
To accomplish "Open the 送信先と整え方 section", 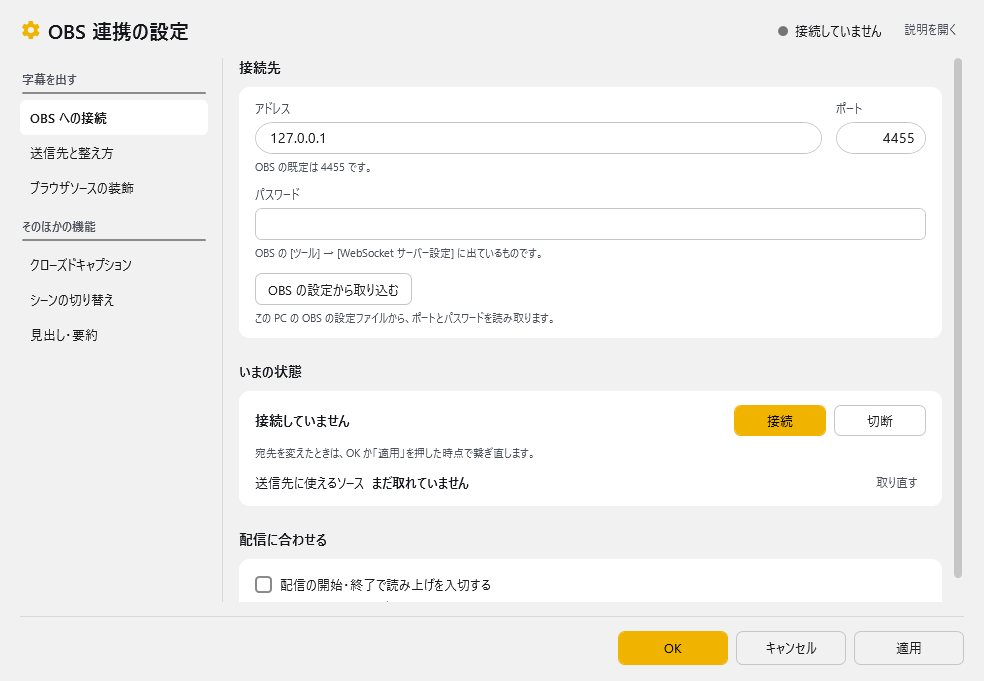I will coord(114,153).
